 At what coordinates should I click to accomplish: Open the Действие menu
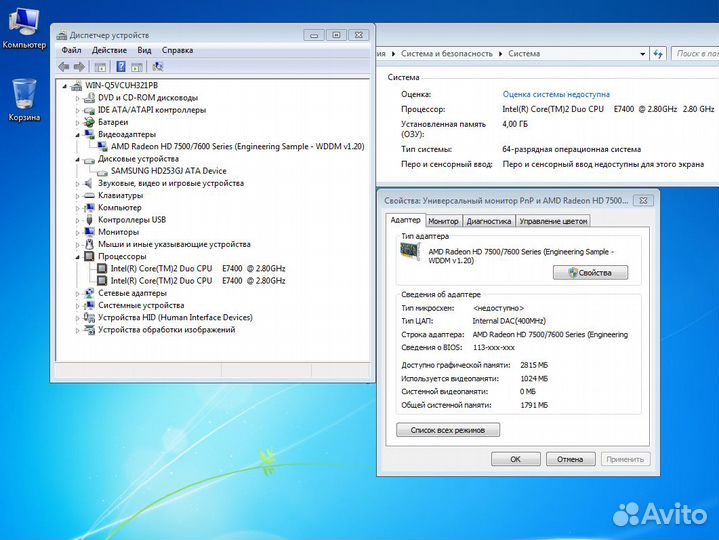109,50
